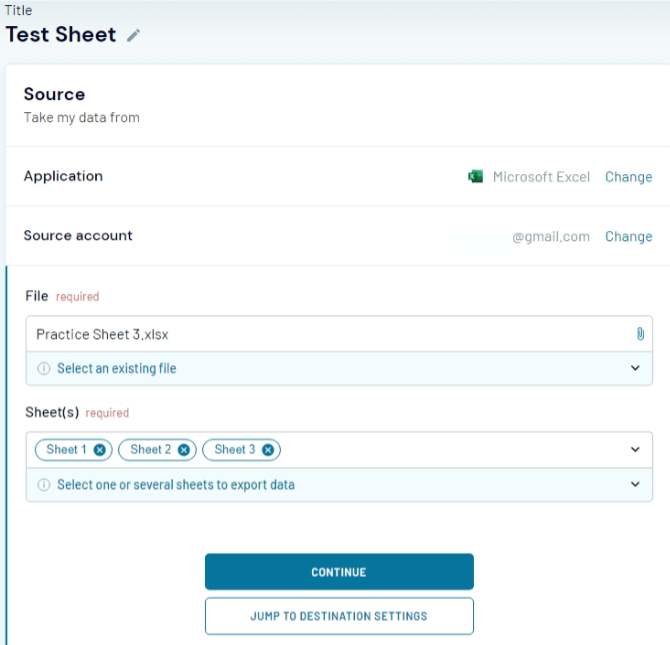Click the Test Sheet title text
Screen dimensions: 670x645
point(61,34)
